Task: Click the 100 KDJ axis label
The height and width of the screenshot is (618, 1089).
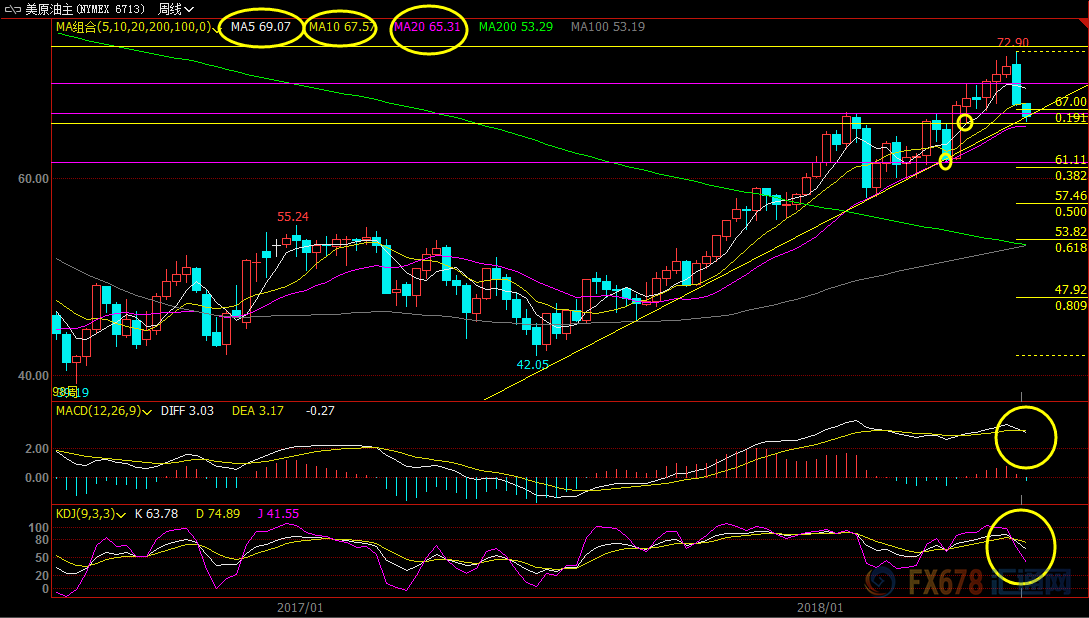Action: 38,528
